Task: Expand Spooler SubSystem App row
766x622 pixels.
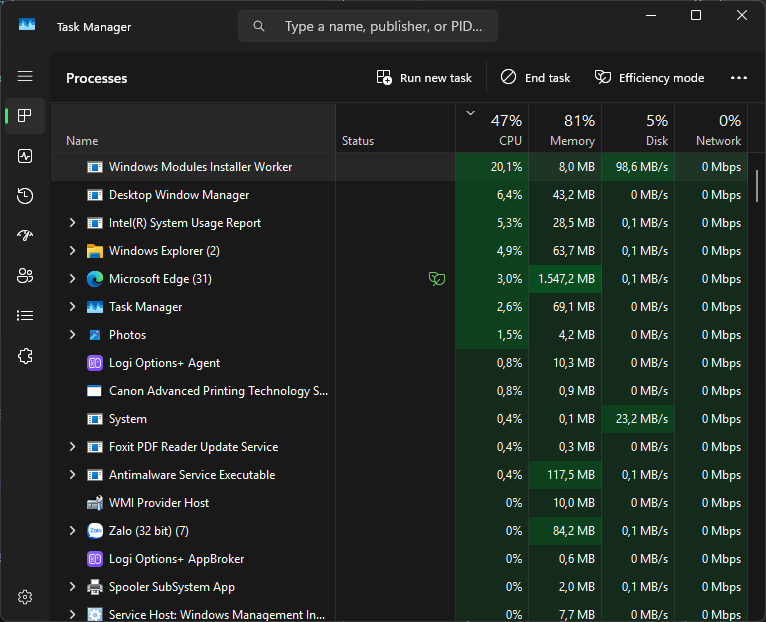Action: point(72,587)
